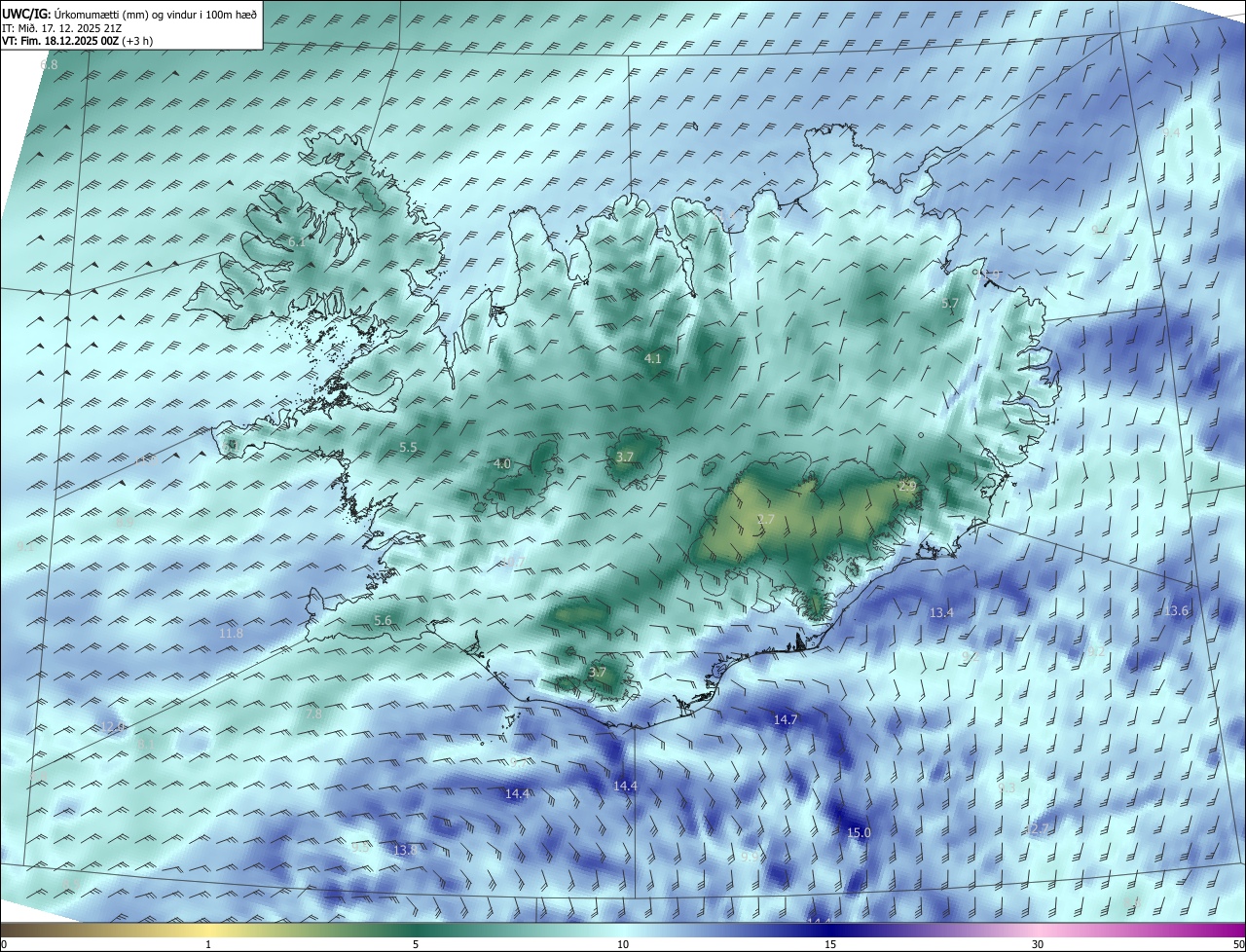Click the map title "UWC/IG: Úrkomumætti (mm) og vindur"
Viewport: 1246px width, 952px height.
129,14
